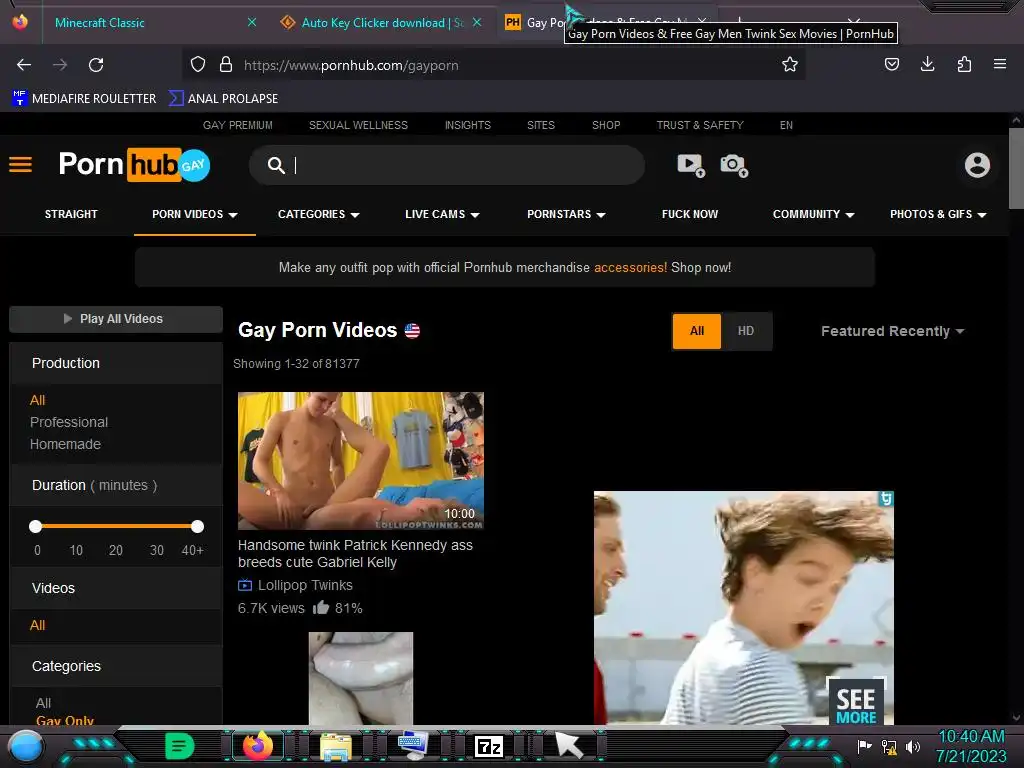Open the user account avatar icon
This screenshot has width=1024, height=768.
(x=977, y=165)
